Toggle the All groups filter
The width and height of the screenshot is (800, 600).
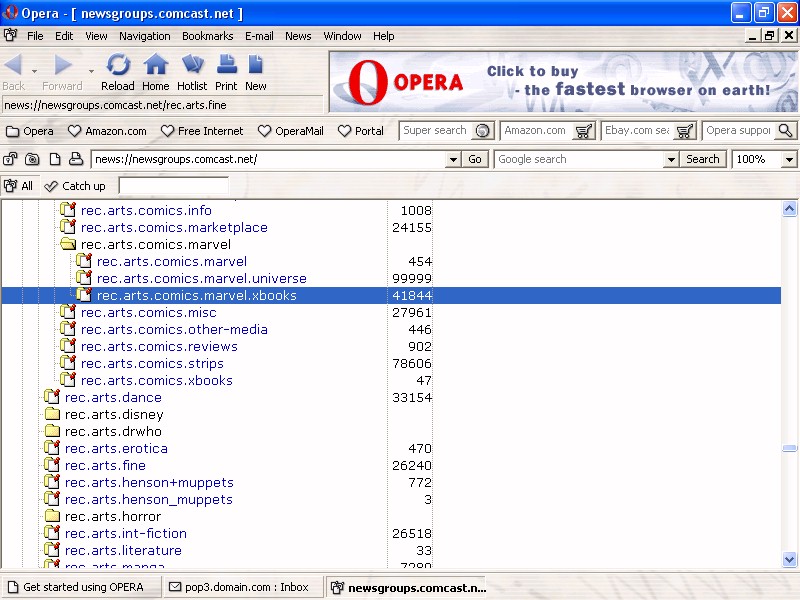coord(18,186)
